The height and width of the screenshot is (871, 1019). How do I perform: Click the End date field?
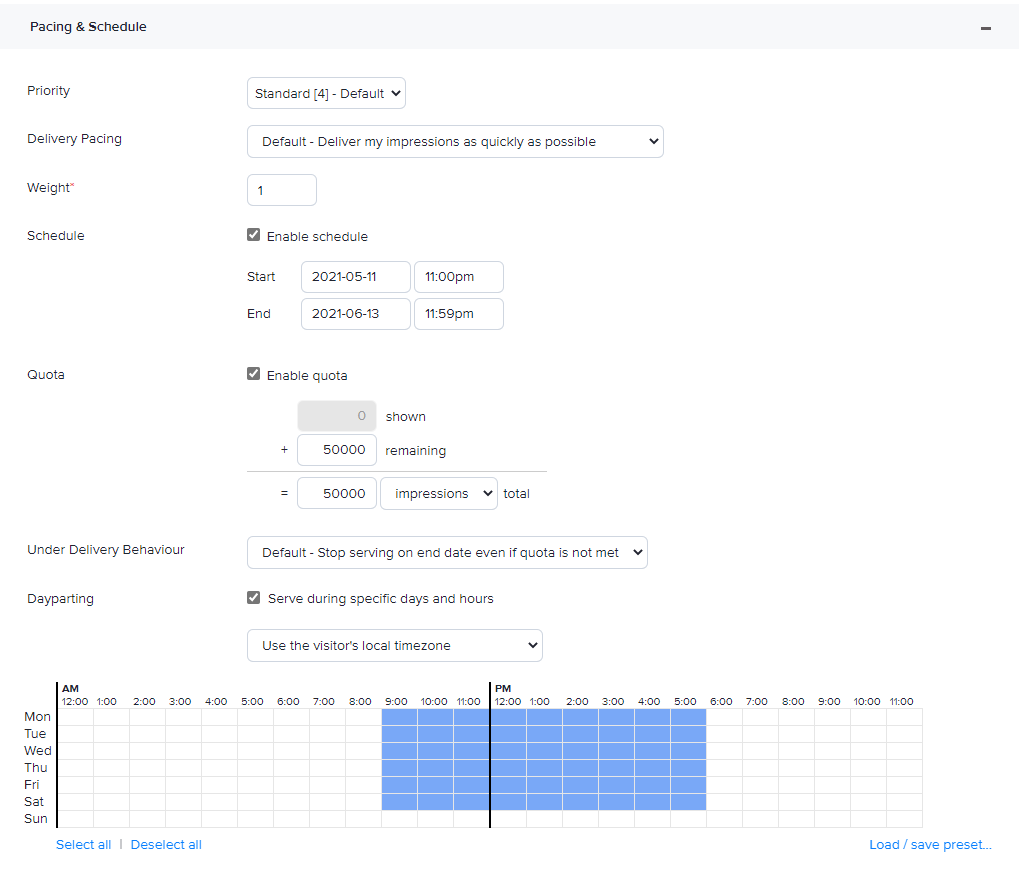[355, 313]
